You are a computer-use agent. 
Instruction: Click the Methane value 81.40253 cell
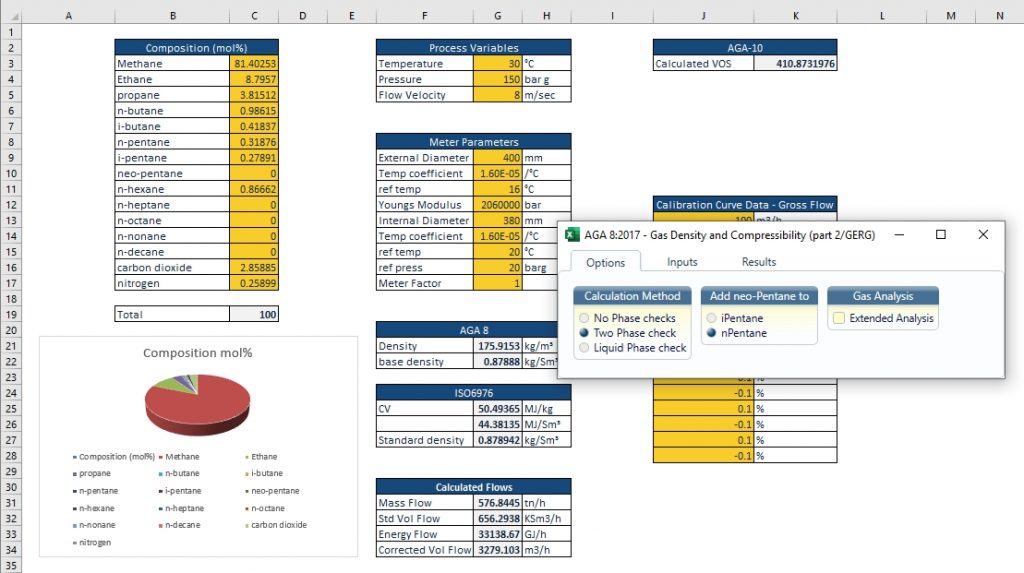[x=254, y=63]
